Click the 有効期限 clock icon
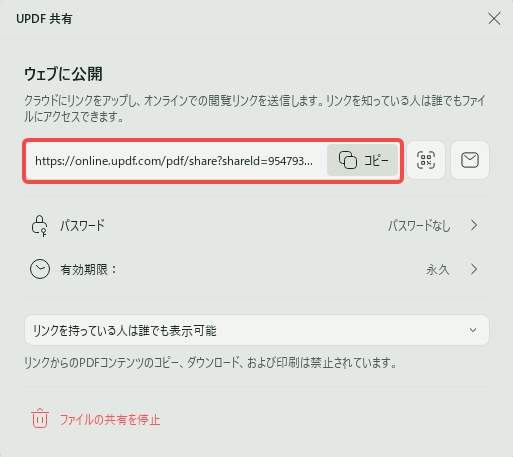Screen dimensions: 513x457 (40, 269)
